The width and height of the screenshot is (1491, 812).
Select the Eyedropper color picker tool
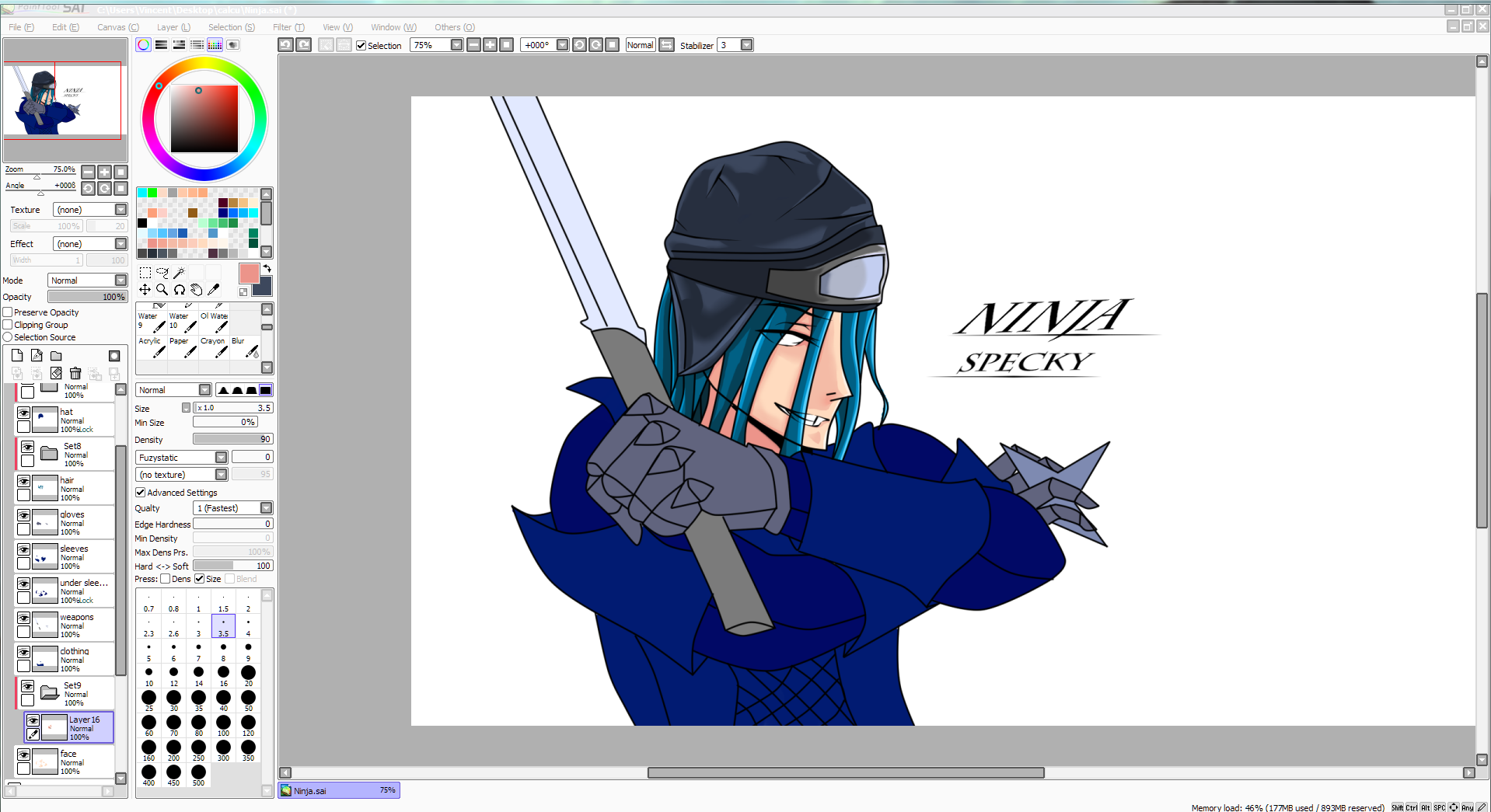coord(214,290)
